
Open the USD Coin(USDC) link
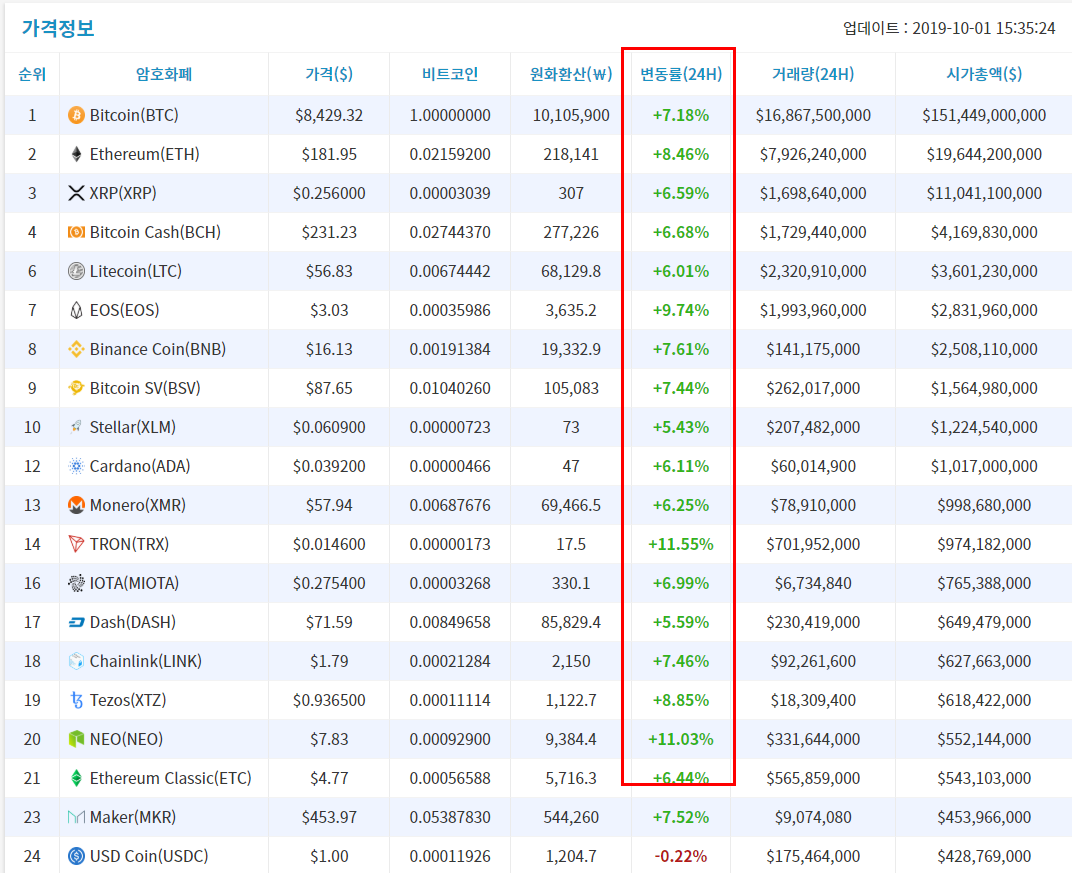coord(149,855)
